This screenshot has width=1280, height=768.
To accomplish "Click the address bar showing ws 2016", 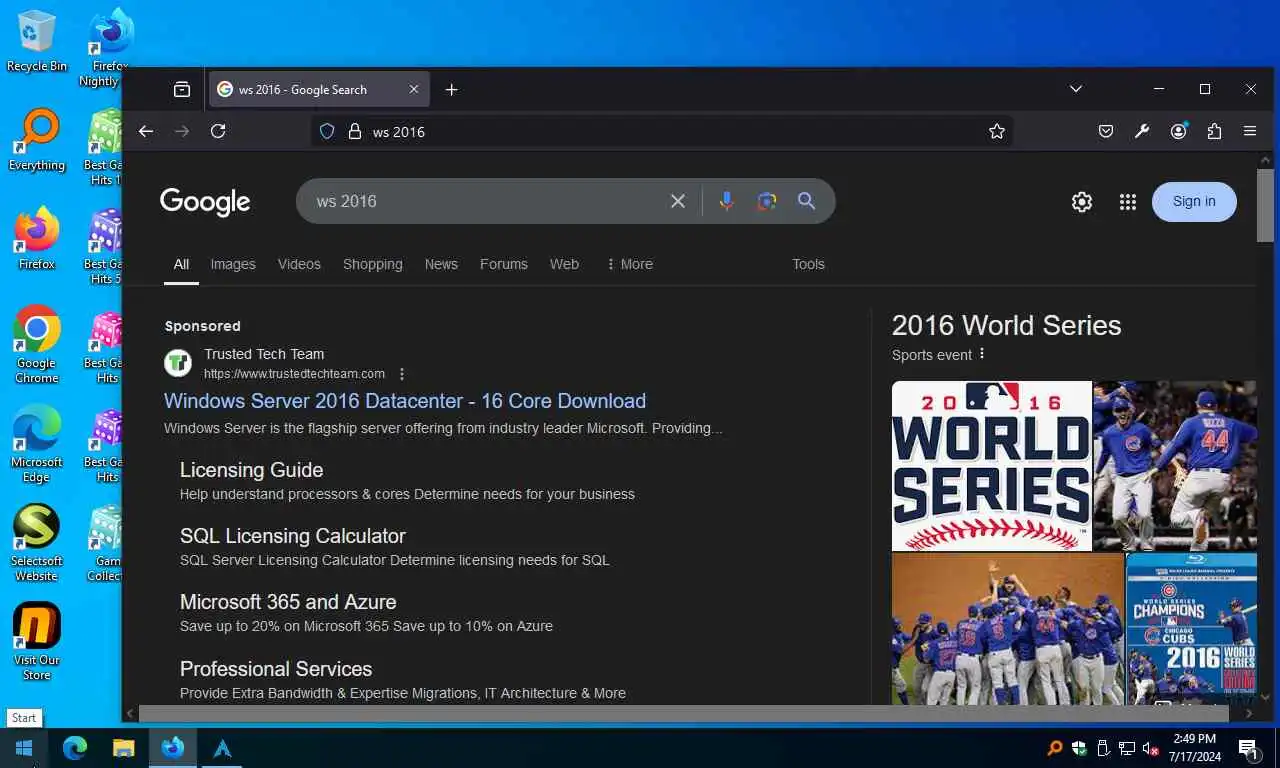I will click(662, 131).
